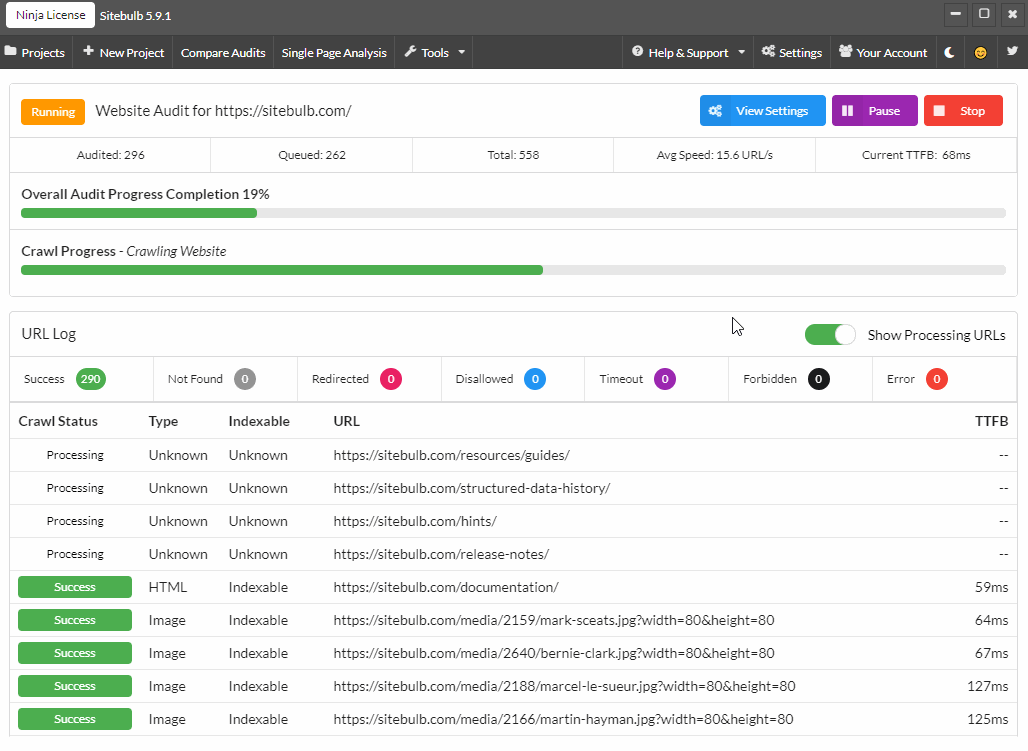Open Compare Audits
This screenshot has width=1028, height=751.
223,52
